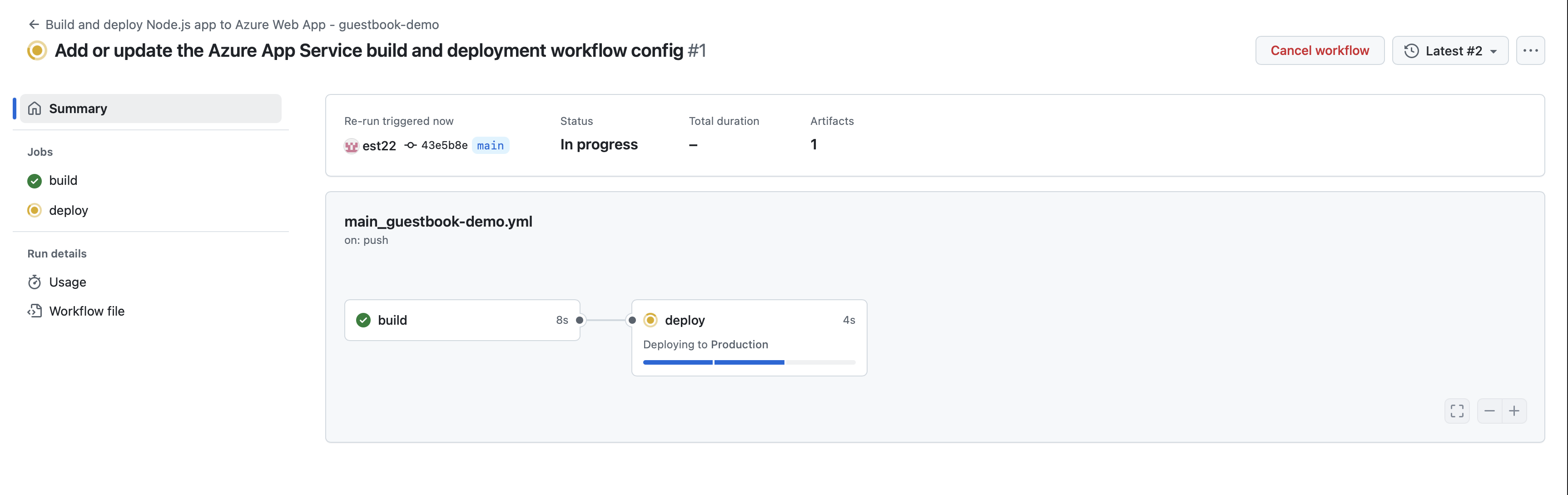Select the build job in sidebar
Viewport: 1568px width, 495px height.
[x=63, y=180]
